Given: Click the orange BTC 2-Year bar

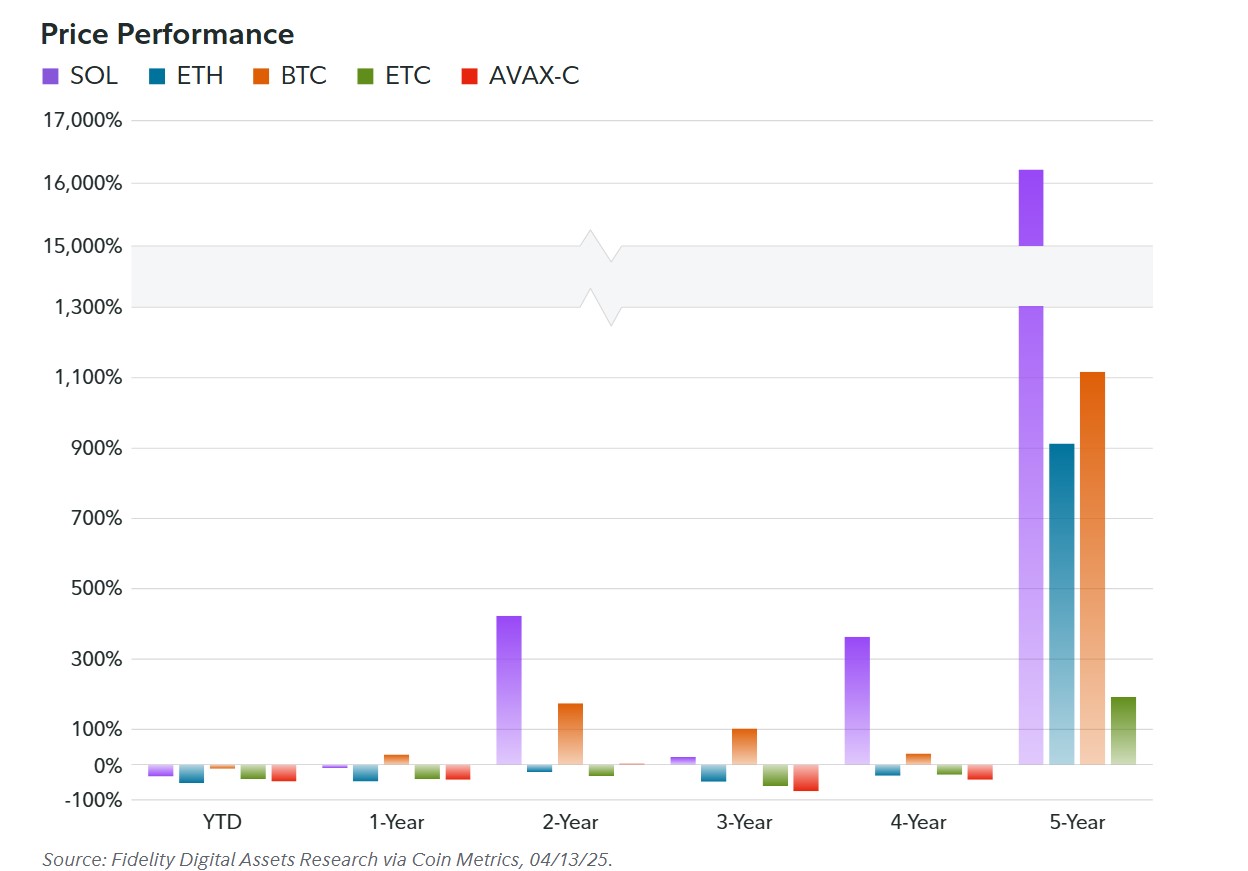Looking at the screenshot, I should [x=570, y=734].
